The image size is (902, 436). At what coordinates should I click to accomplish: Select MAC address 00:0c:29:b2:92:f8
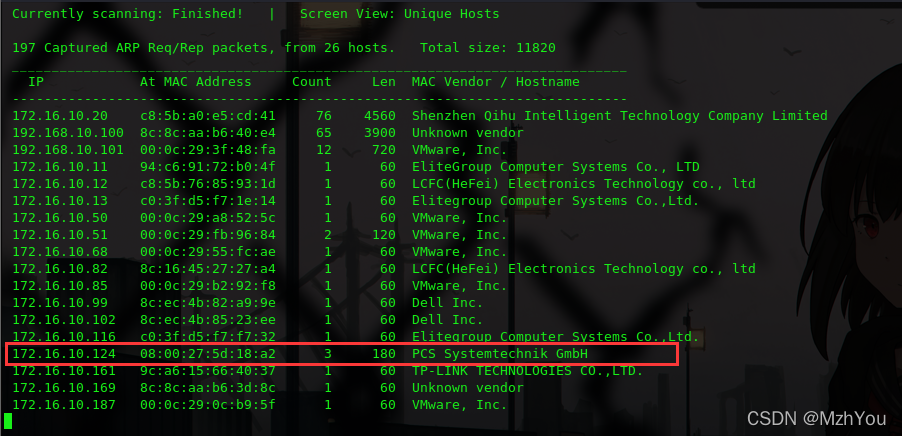click(x=208, y=286)
